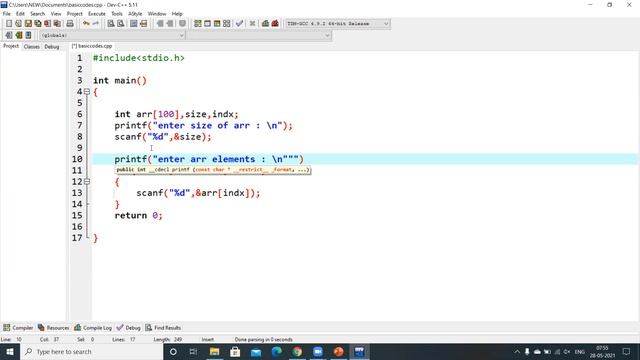Open the Execute menu
640x360 pixels.
97,13
